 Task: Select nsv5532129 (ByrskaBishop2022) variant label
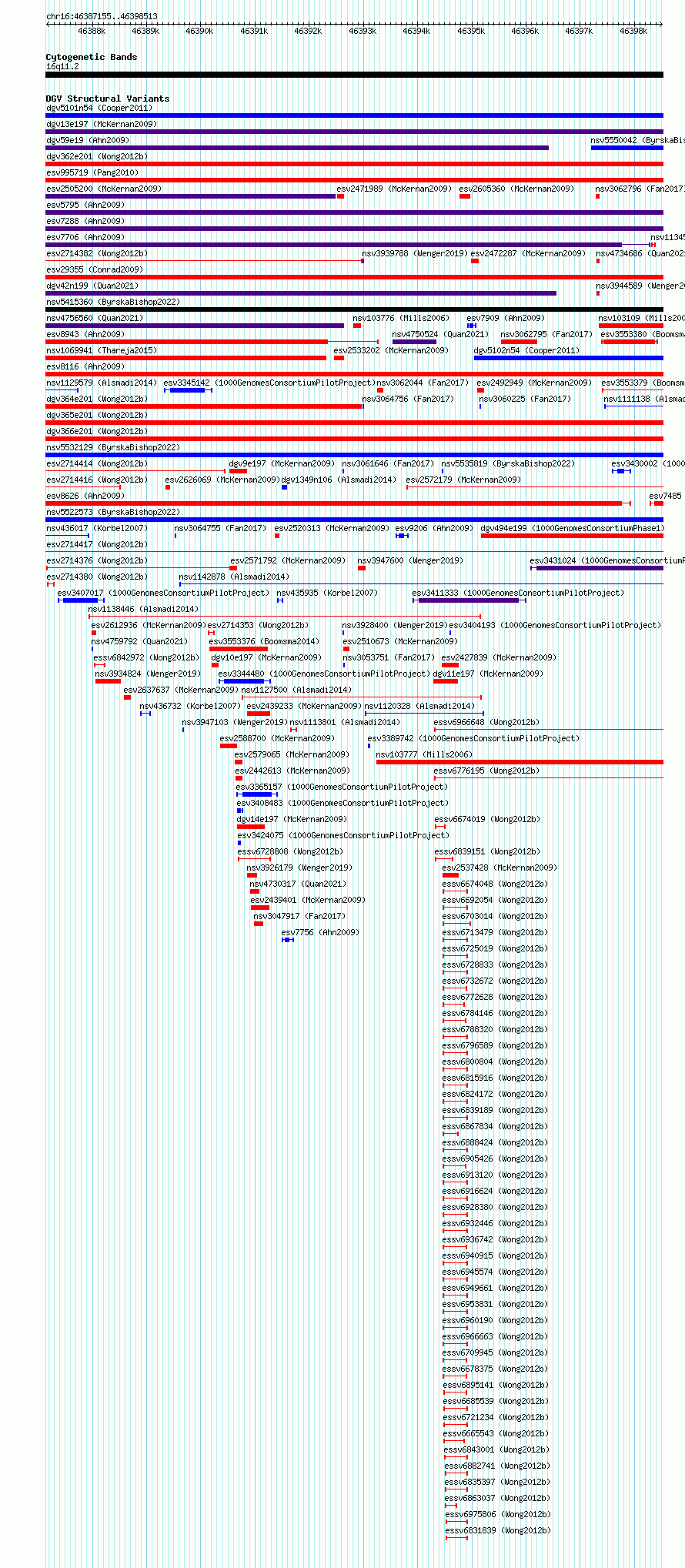pos(113,447)
